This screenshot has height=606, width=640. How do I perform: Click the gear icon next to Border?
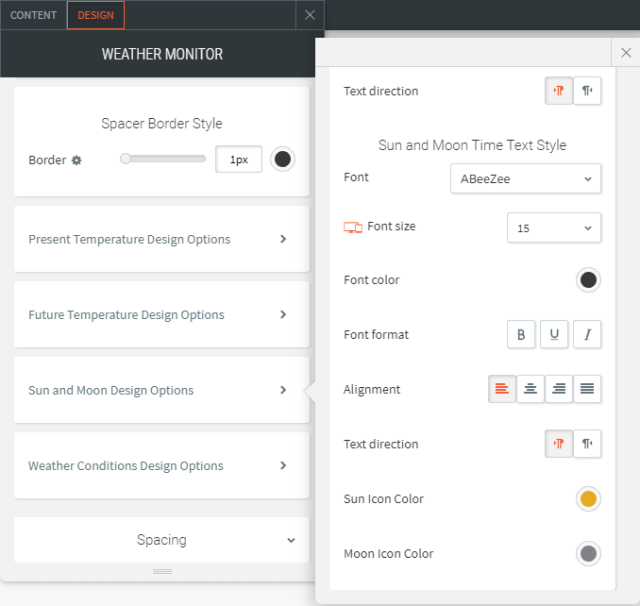click(77, 160)
